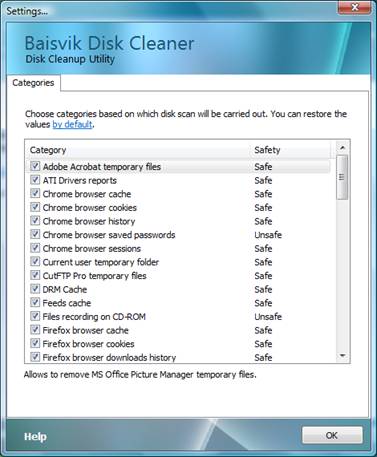The width and height of the screenshot is (377, 457).
Task: Uncheck Firefox browser cache checkbox
Action: 35,330
